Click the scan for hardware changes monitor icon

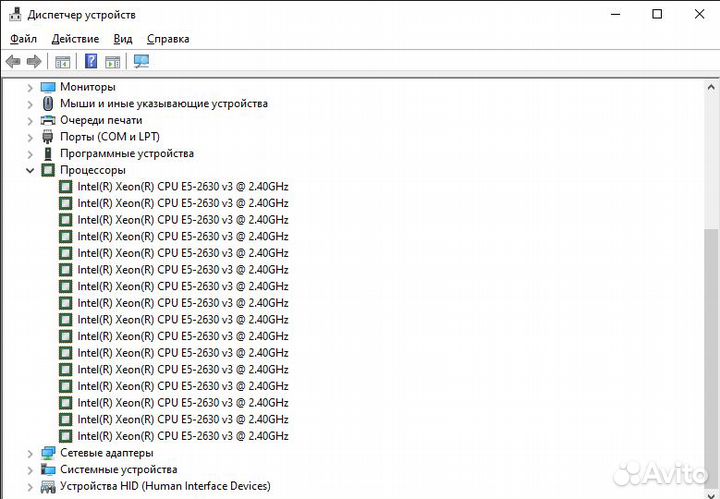coord(141,61)
